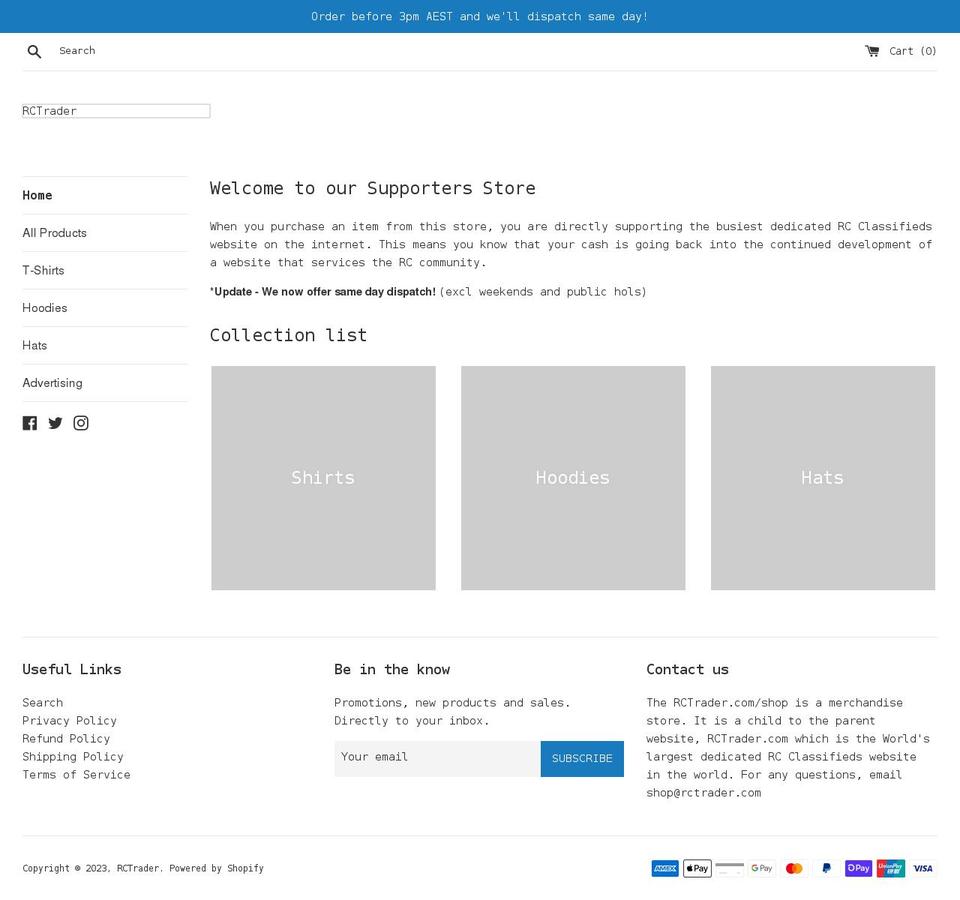Click the generic credit card payment icon
The image size is (960, 900).
pos(730,868)
